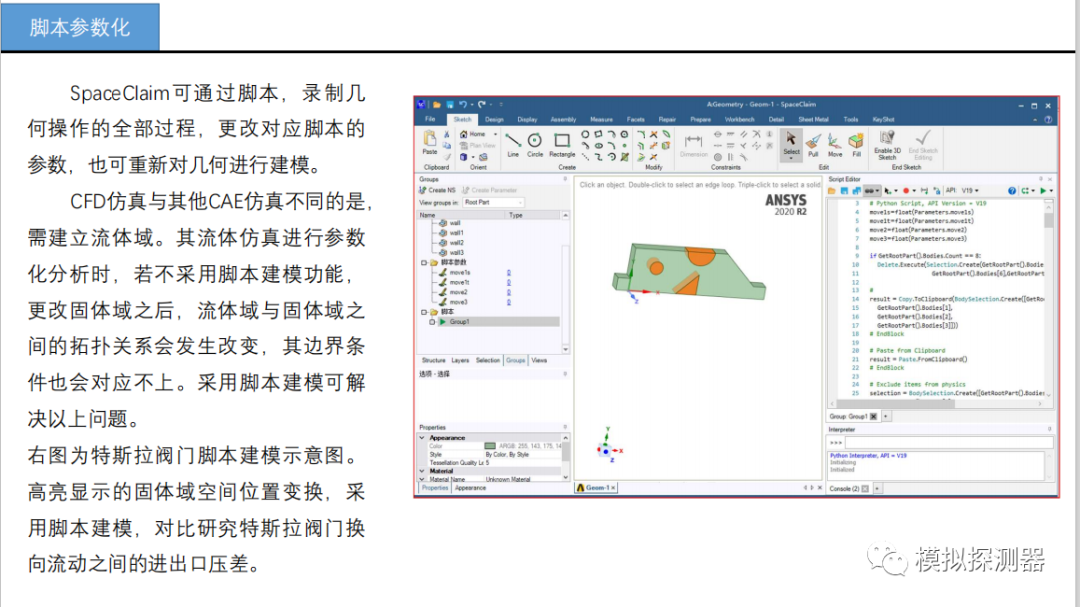Viewport: 1080px width, 607px height.
Task: Open the API V19 version dropdown
Action: [970, 191]
